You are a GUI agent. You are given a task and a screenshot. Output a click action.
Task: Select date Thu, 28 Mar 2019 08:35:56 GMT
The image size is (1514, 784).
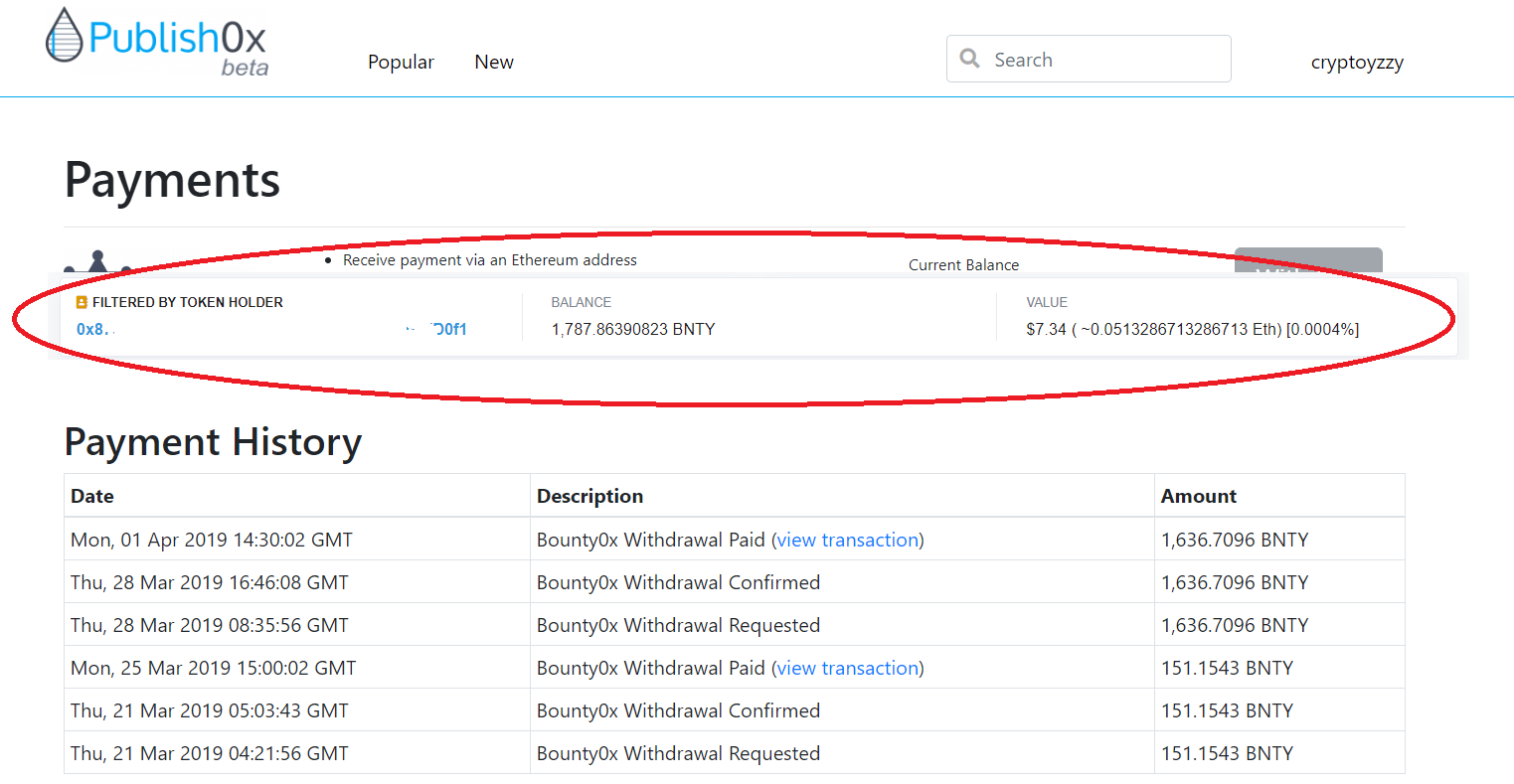tap(210, 625)
